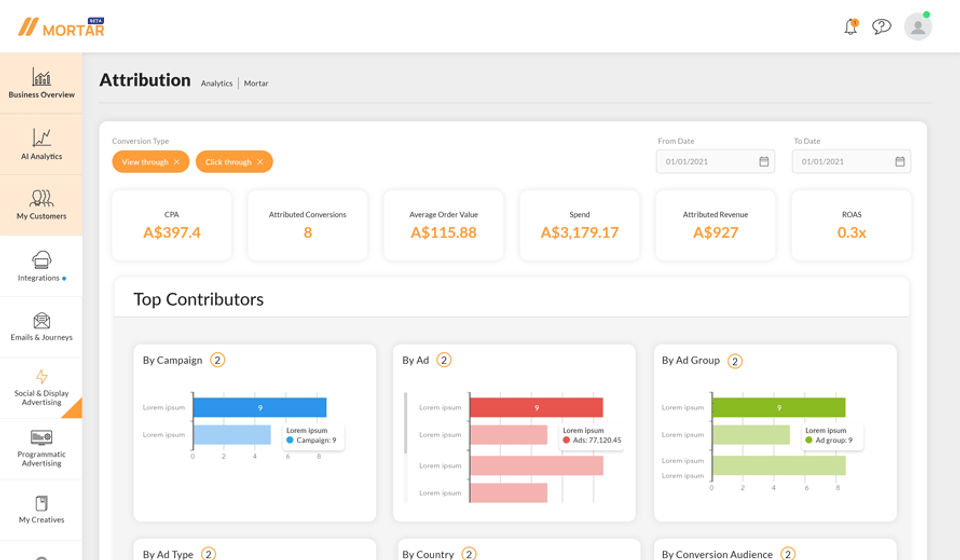Click the CPA metric card

[171, 225]
